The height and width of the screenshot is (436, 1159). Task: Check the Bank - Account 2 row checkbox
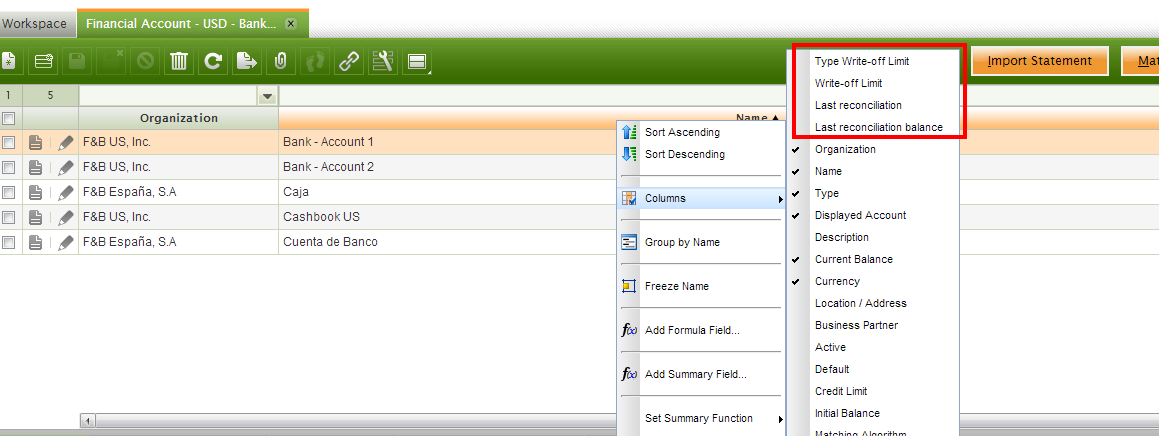tap(9, 167)
